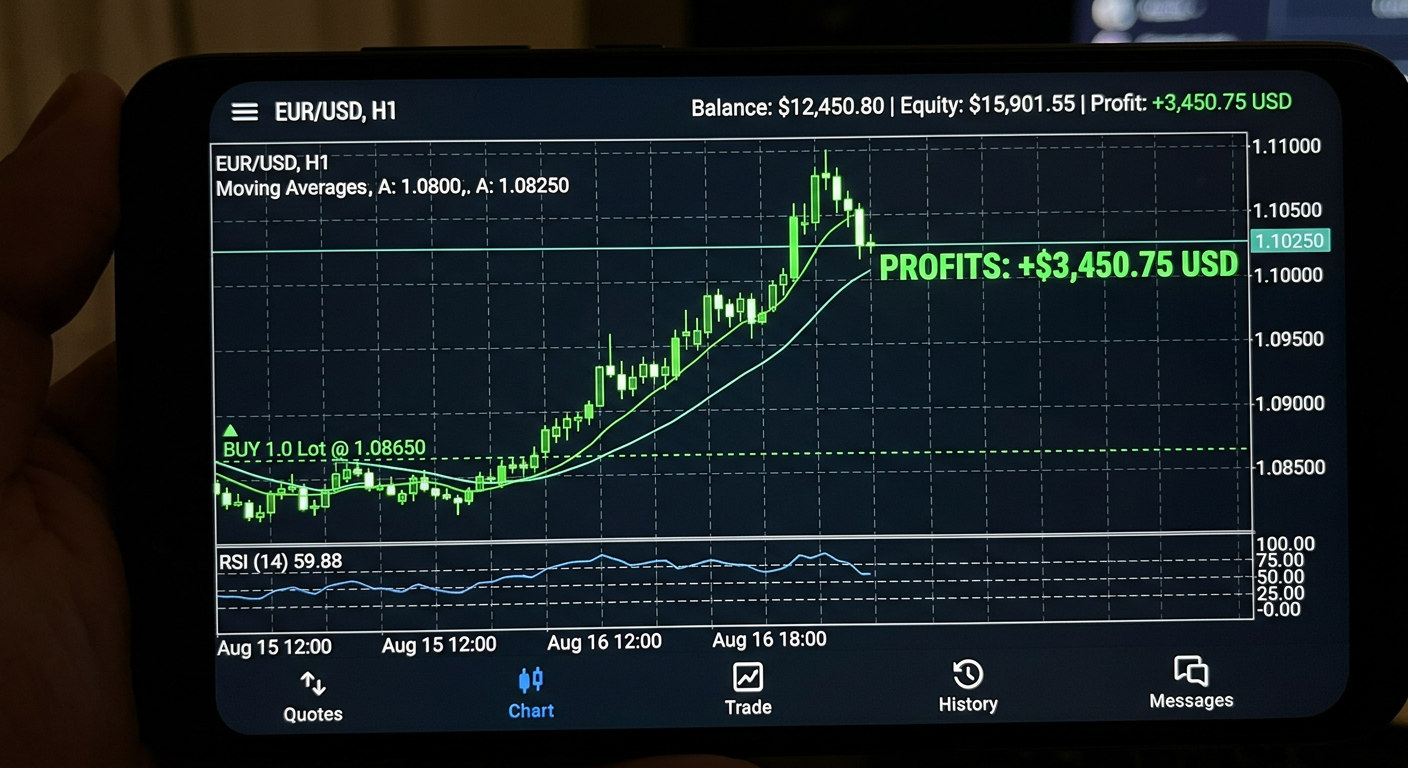The width and height of the screenshot is (1408, 768).
Task: Tap the large PROFITS: +$3,450.75 USD chart text
Action: tap(1059, 266)
